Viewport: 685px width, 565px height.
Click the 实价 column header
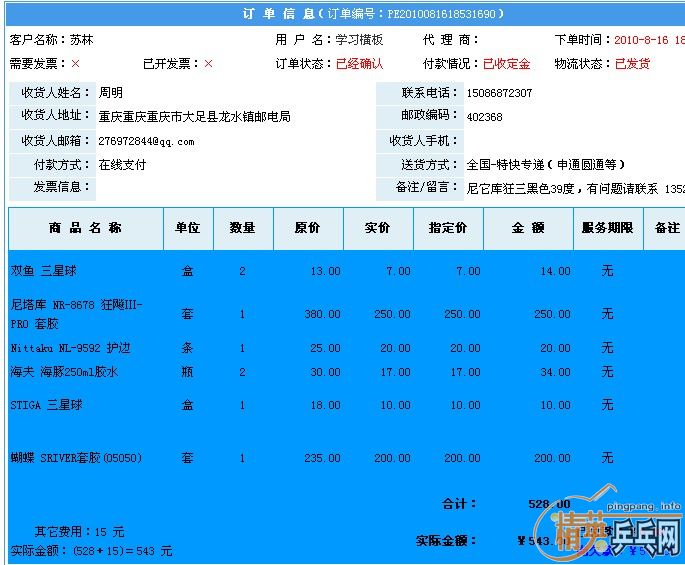click(378, 228)
